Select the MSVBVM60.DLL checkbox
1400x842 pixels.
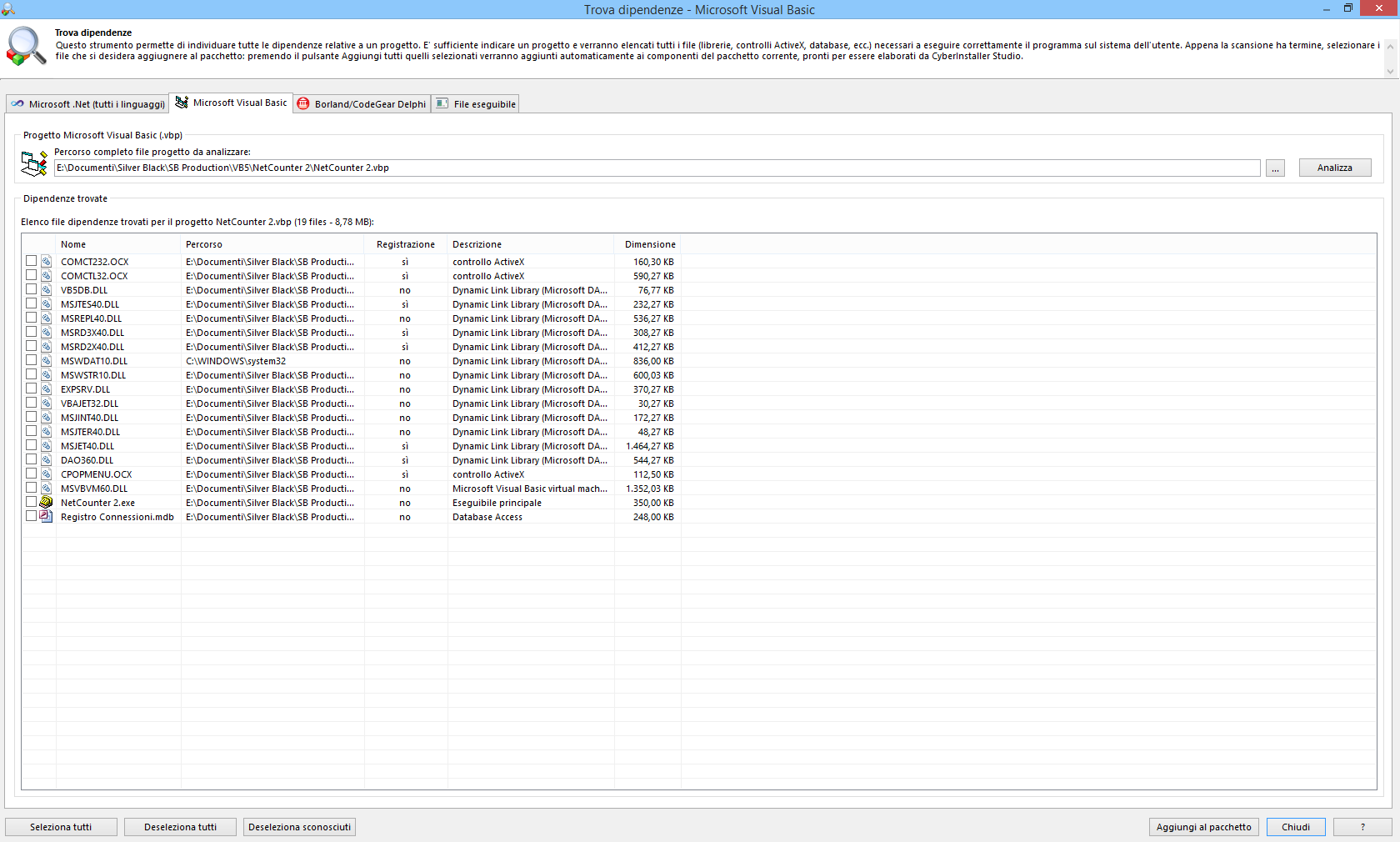(x=31, y=488)
